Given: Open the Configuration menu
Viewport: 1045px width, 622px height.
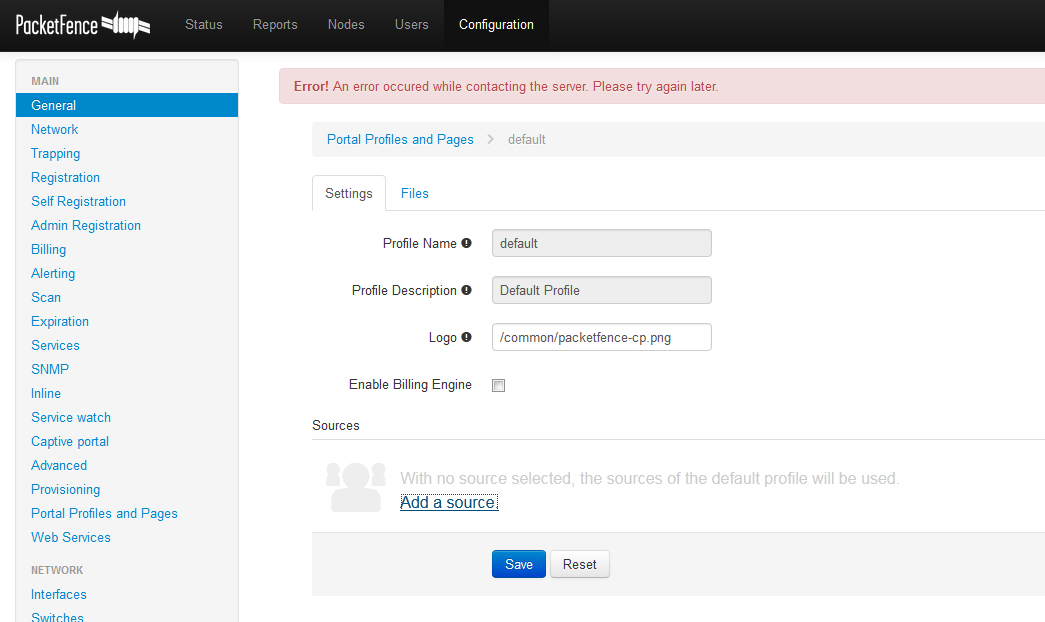Looking at the screenshot, I should pyautogui.click(x=496, y=25).
